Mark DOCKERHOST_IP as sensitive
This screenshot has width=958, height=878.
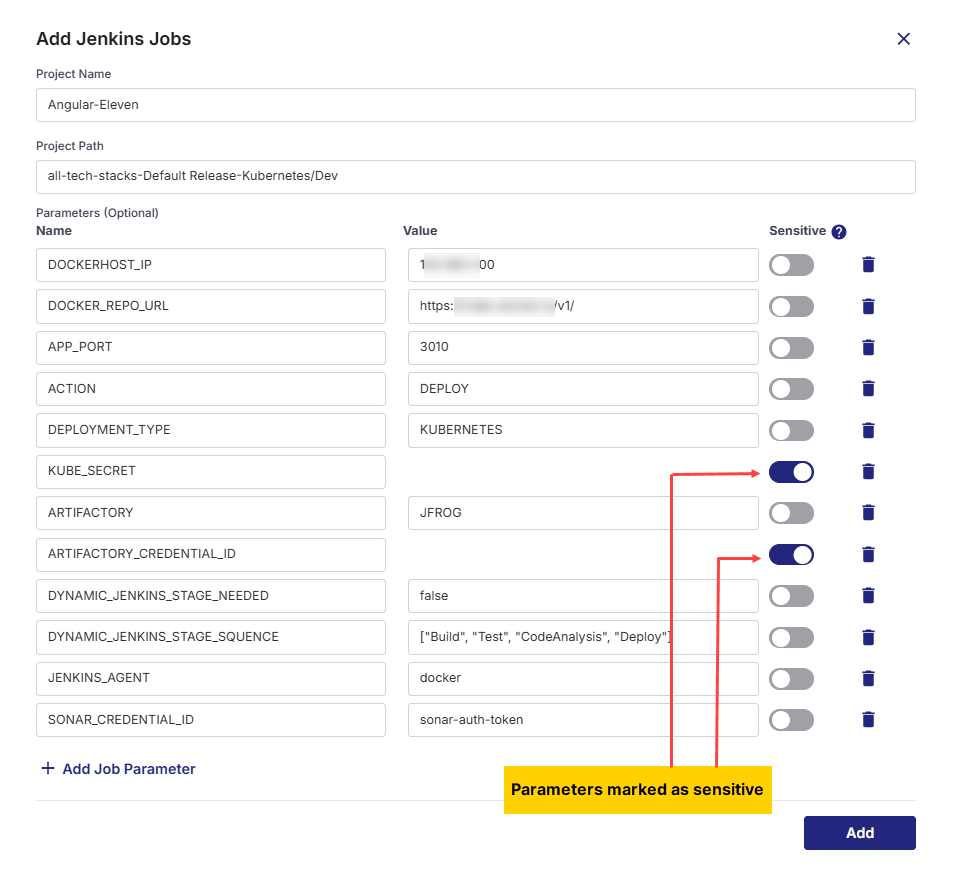791,265
